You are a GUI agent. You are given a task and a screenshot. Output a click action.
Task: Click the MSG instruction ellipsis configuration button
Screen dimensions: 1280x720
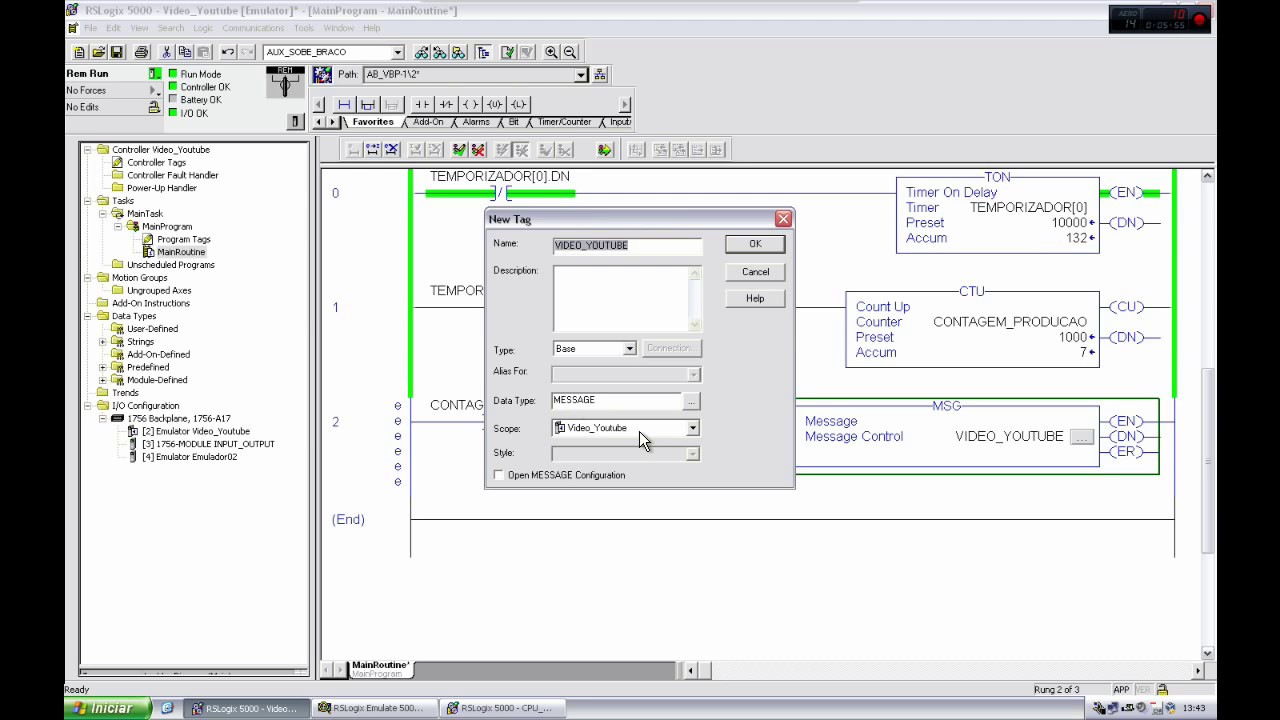point(1081,437)
